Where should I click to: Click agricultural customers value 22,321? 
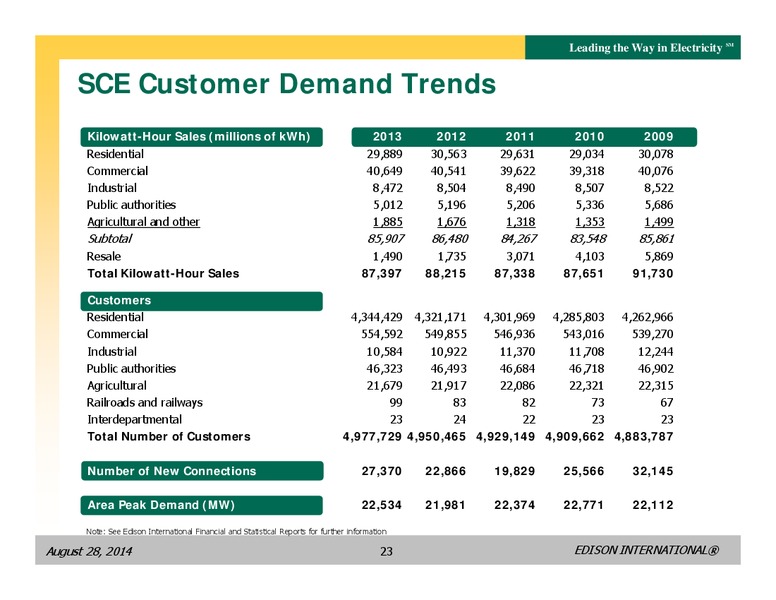tap(586, 386)
